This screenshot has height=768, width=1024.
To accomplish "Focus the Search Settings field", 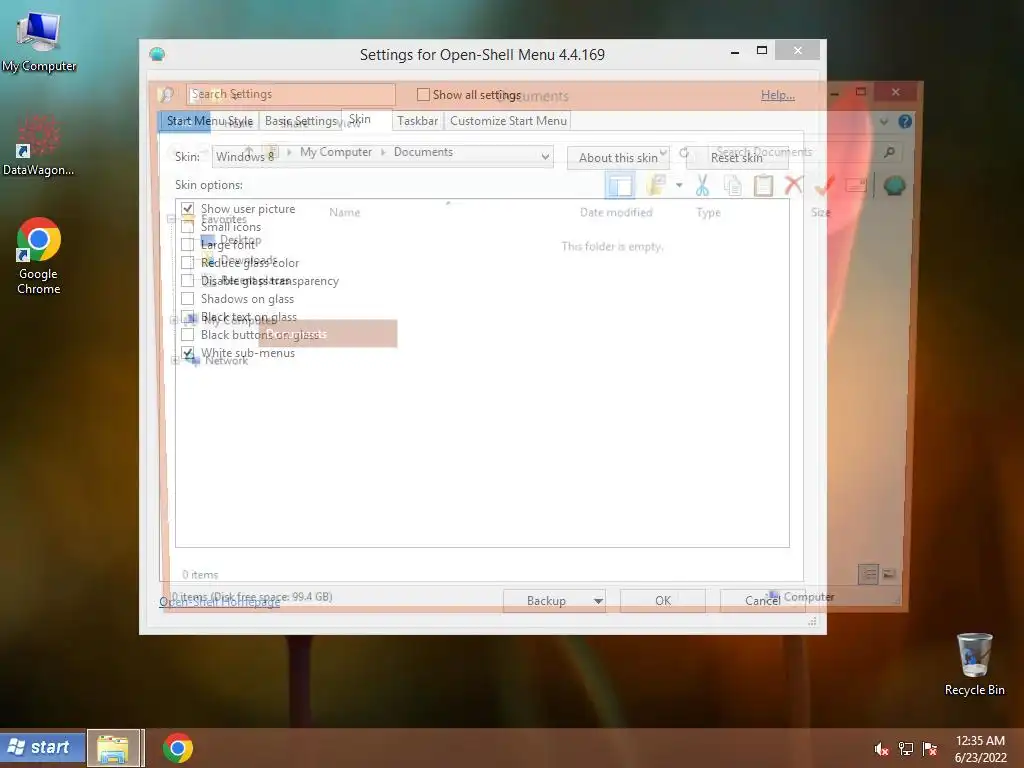I will [291, 94].
